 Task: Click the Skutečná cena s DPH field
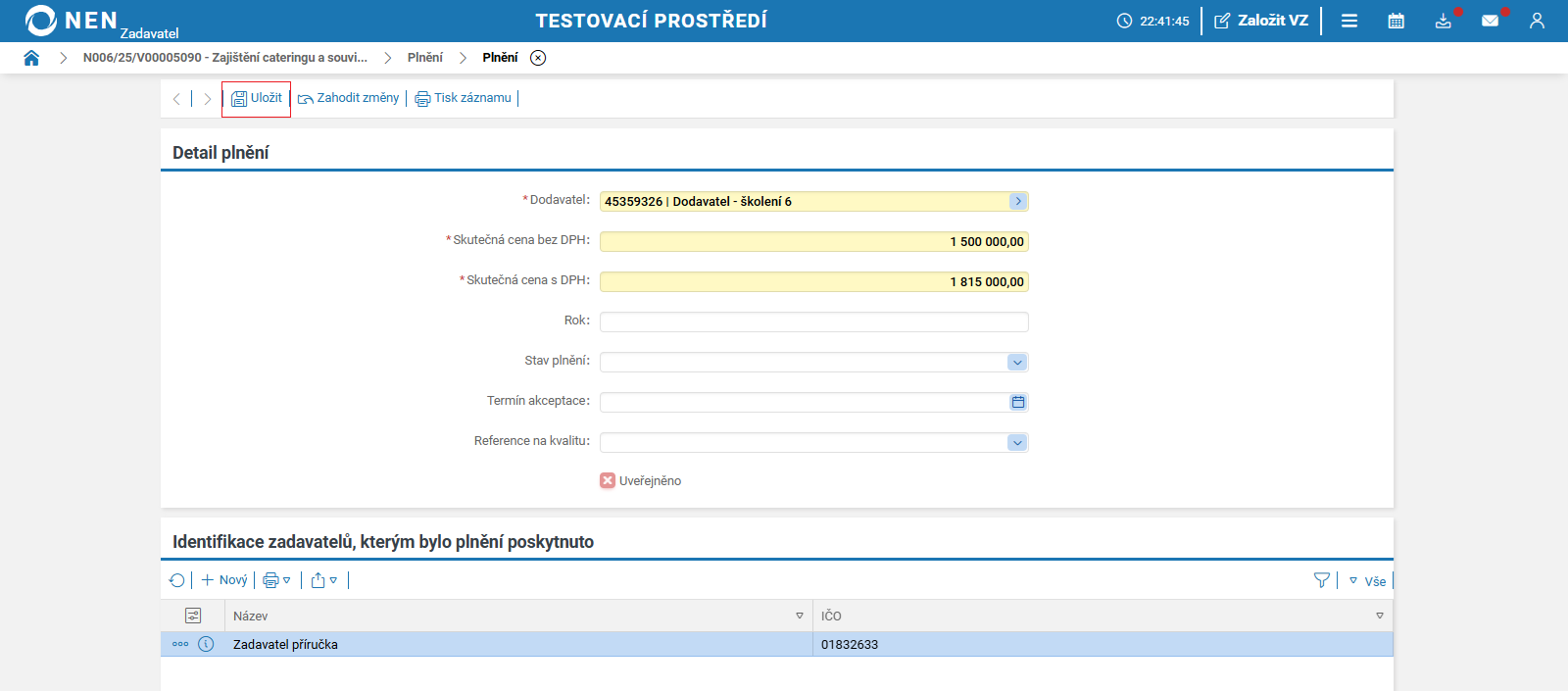pyautogui.click(x=814, y=281)
